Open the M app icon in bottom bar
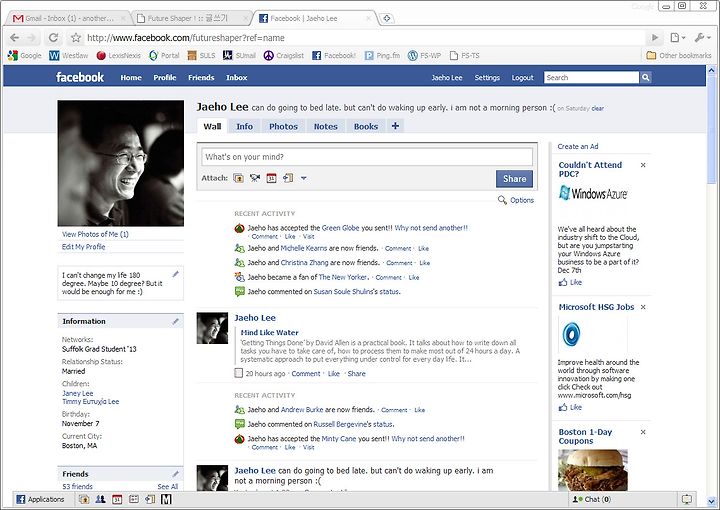Screen dimensions: 720x510 point(166,499)
